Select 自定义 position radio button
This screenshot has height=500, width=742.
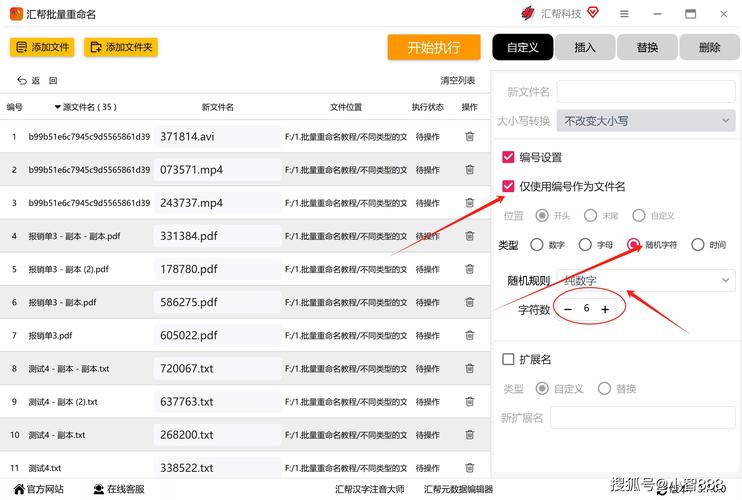tap(638, 216)
